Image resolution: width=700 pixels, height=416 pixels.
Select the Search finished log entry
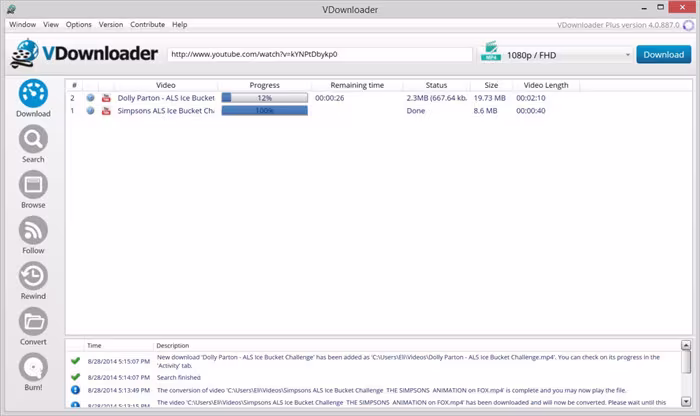tap(179, 378)
